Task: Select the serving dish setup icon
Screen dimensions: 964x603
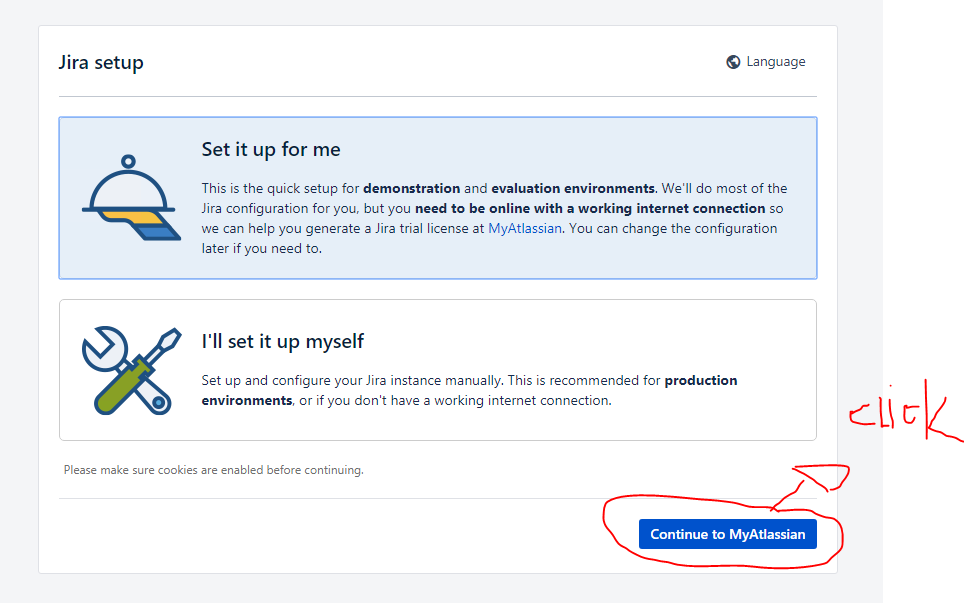Action: [131, 197]
